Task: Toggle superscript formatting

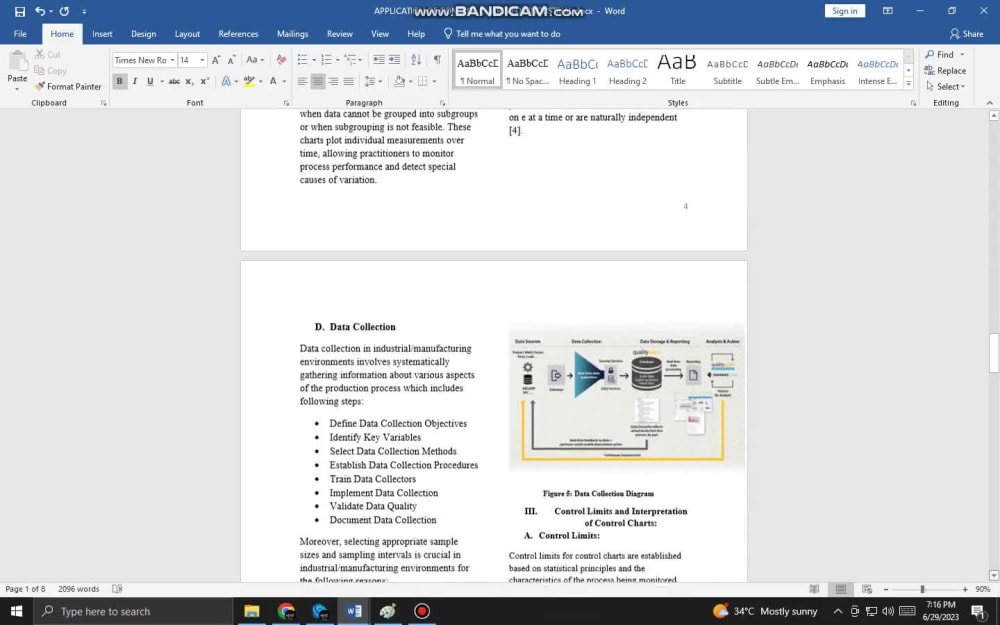Action: [205, 82]
